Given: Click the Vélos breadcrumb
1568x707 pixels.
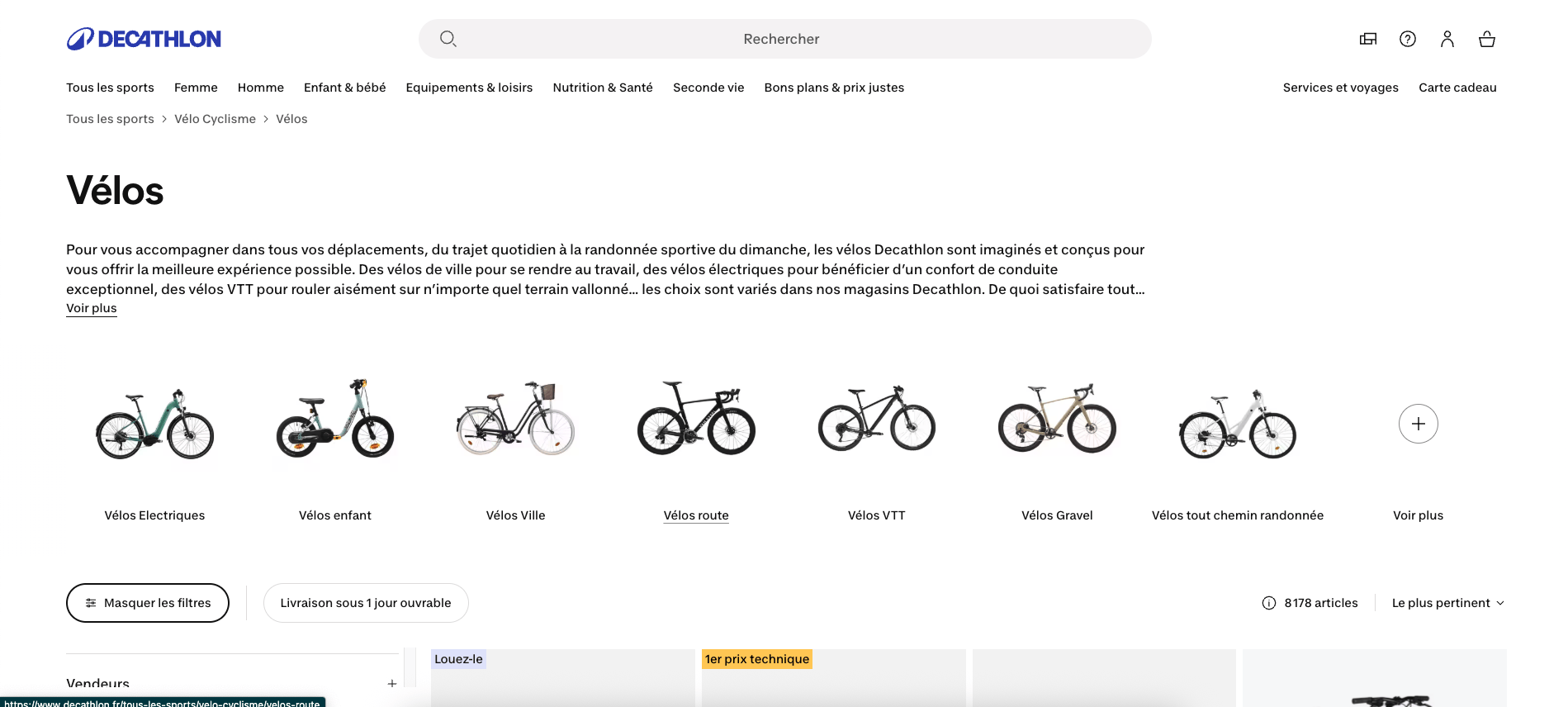Looking at the screenshot, I should pos(291,119).
